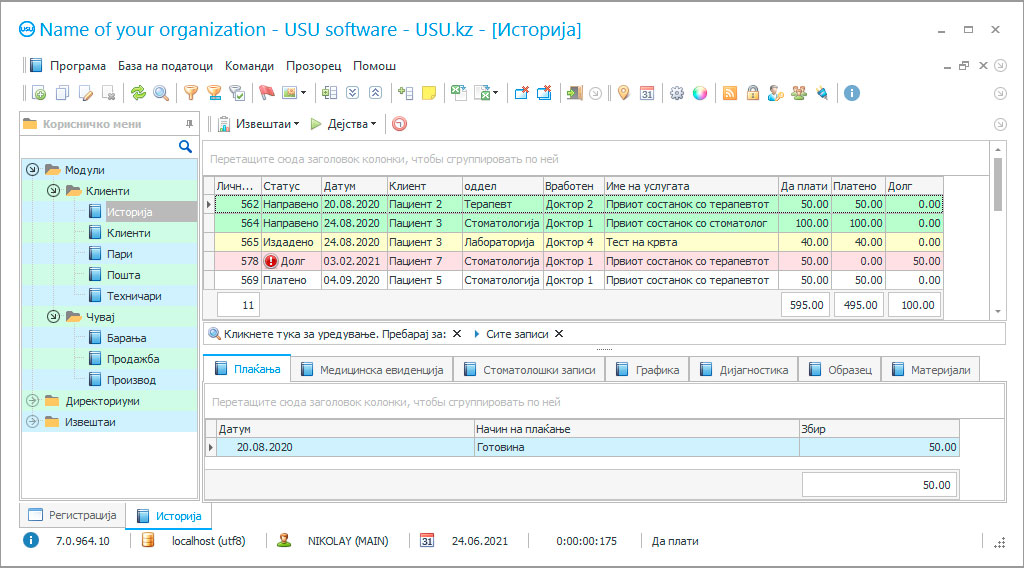Expand the Директориуми tree node

(32, 401)
